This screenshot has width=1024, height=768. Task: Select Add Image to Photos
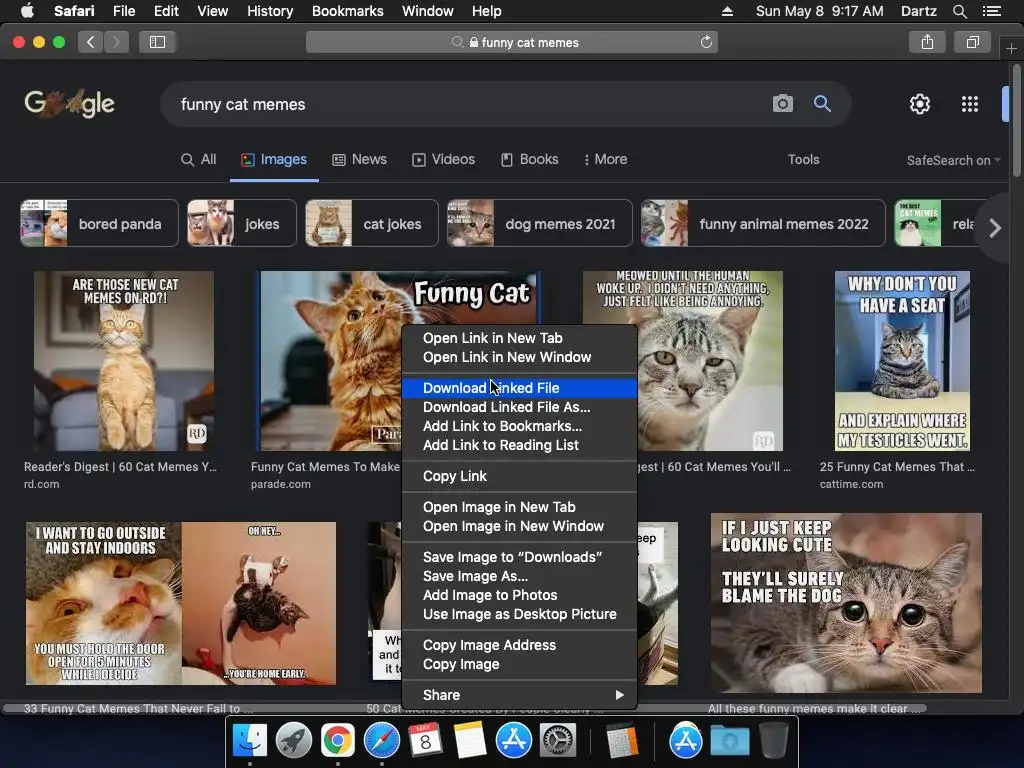point(519,595)
